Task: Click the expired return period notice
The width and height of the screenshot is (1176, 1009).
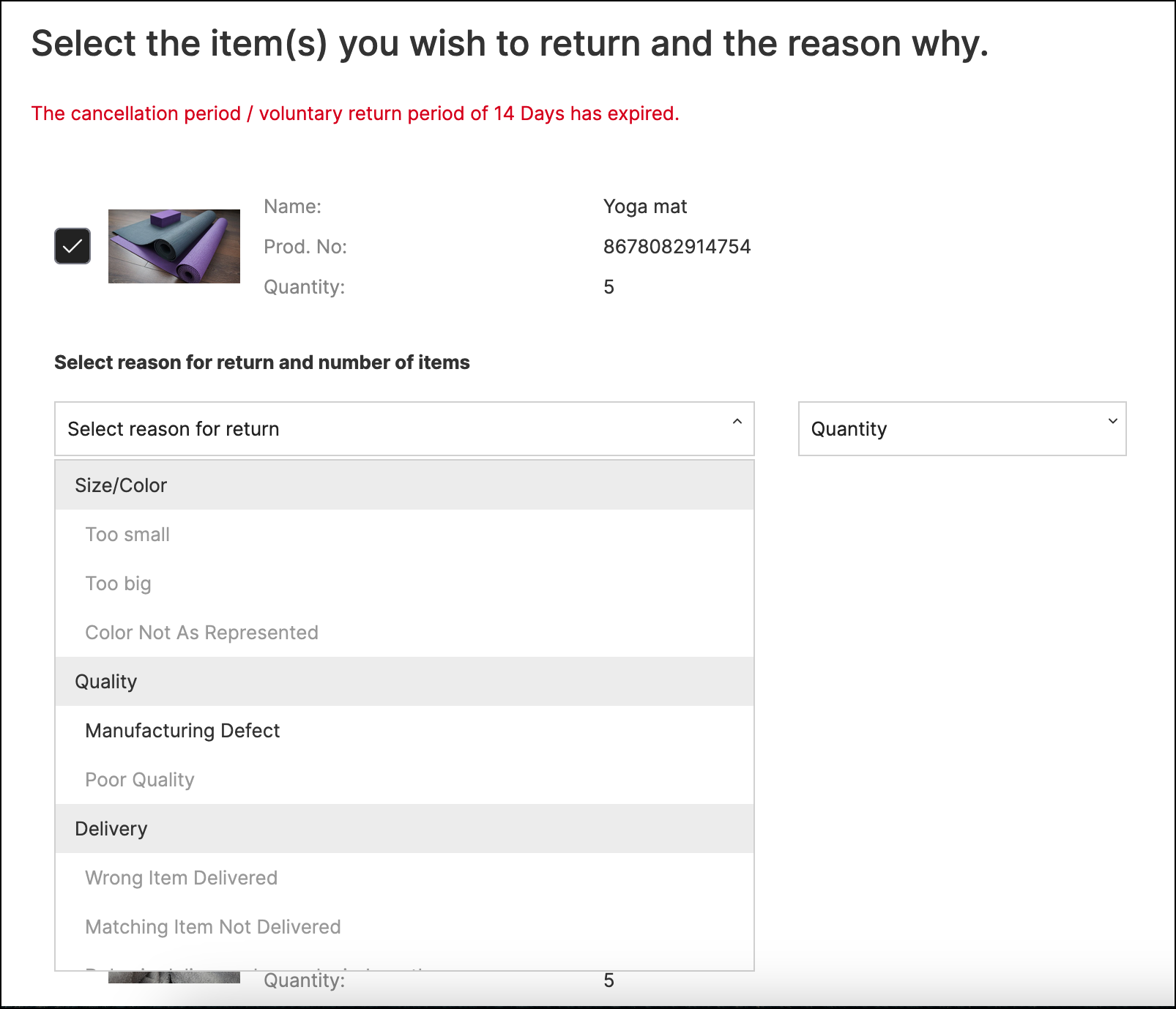Action: [355, 113]
